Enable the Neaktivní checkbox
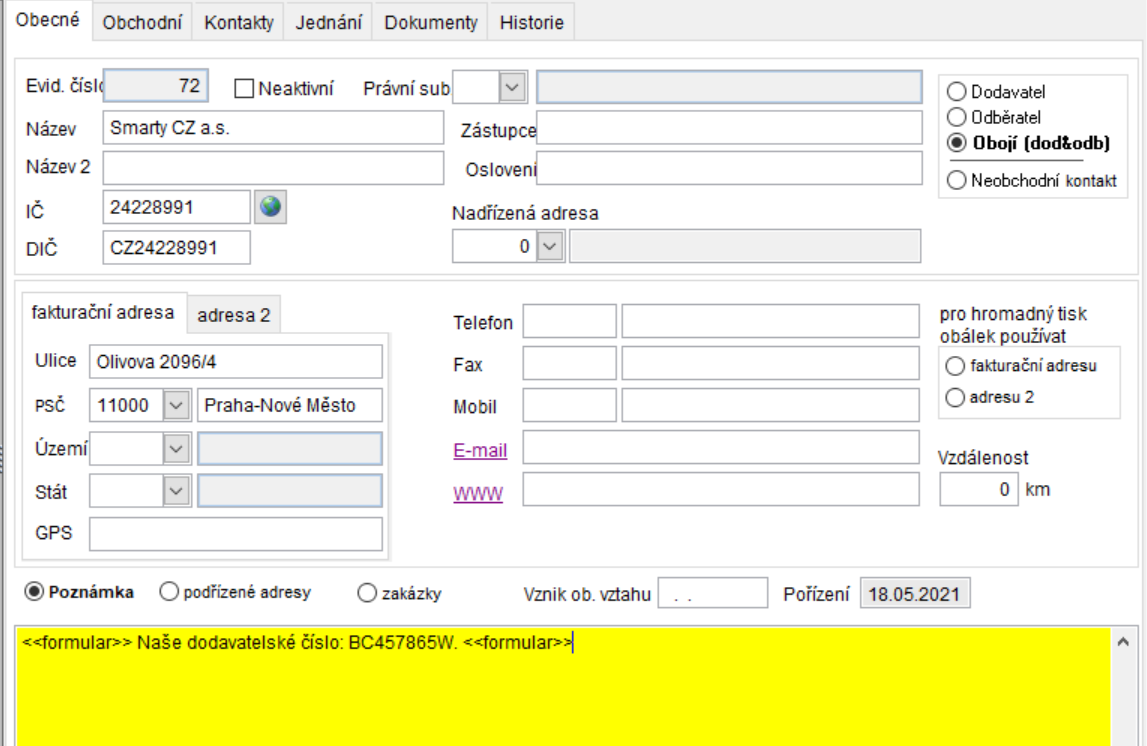This screenshot has width=1147, height=746. (245, 88)
